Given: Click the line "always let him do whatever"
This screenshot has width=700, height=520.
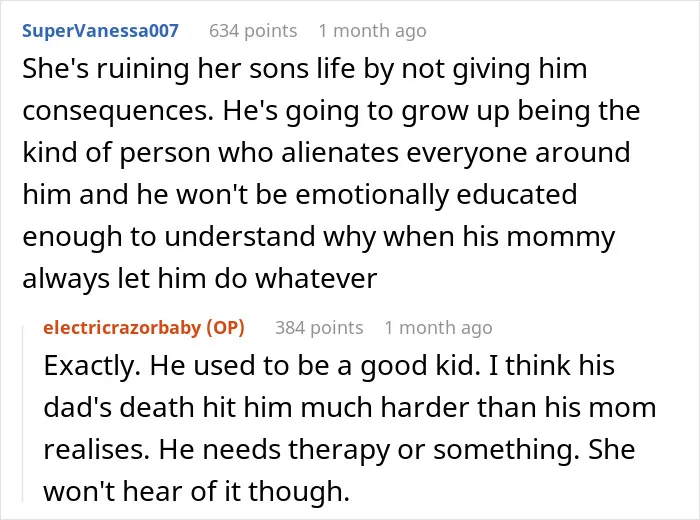Looking at the screenshot, I should pos(200,279).
